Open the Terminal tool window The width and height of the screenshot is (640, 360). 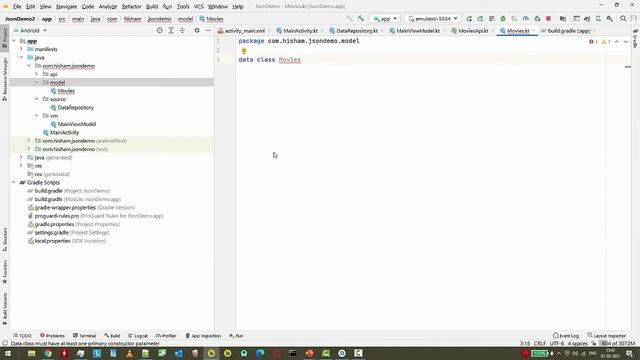[84, 336]
